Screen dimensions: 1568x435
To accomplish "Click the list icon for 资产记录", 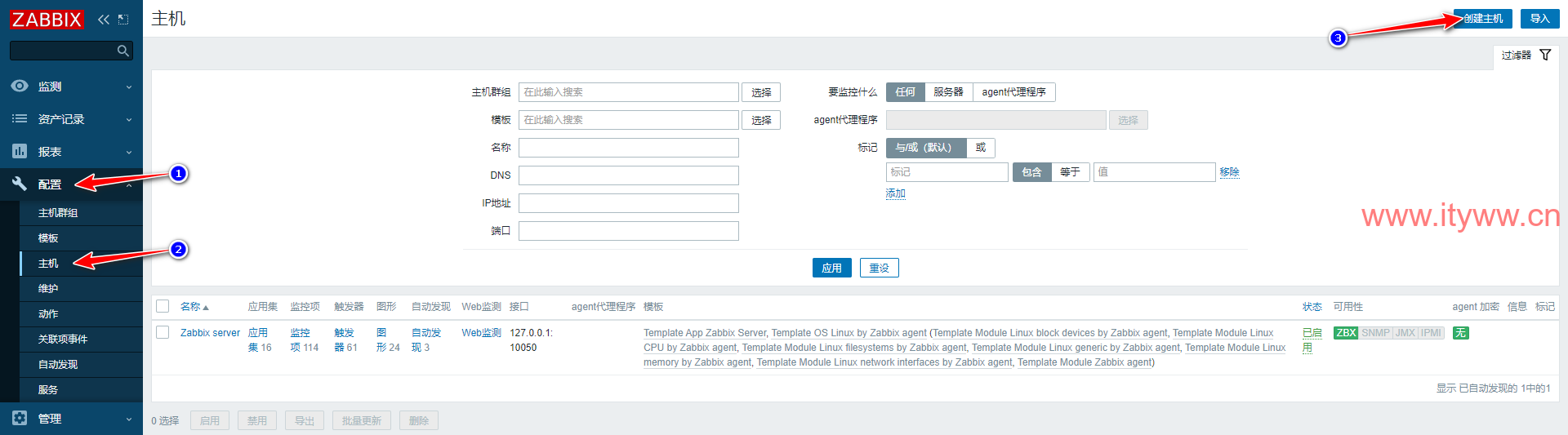I will [x=20, y=118].
